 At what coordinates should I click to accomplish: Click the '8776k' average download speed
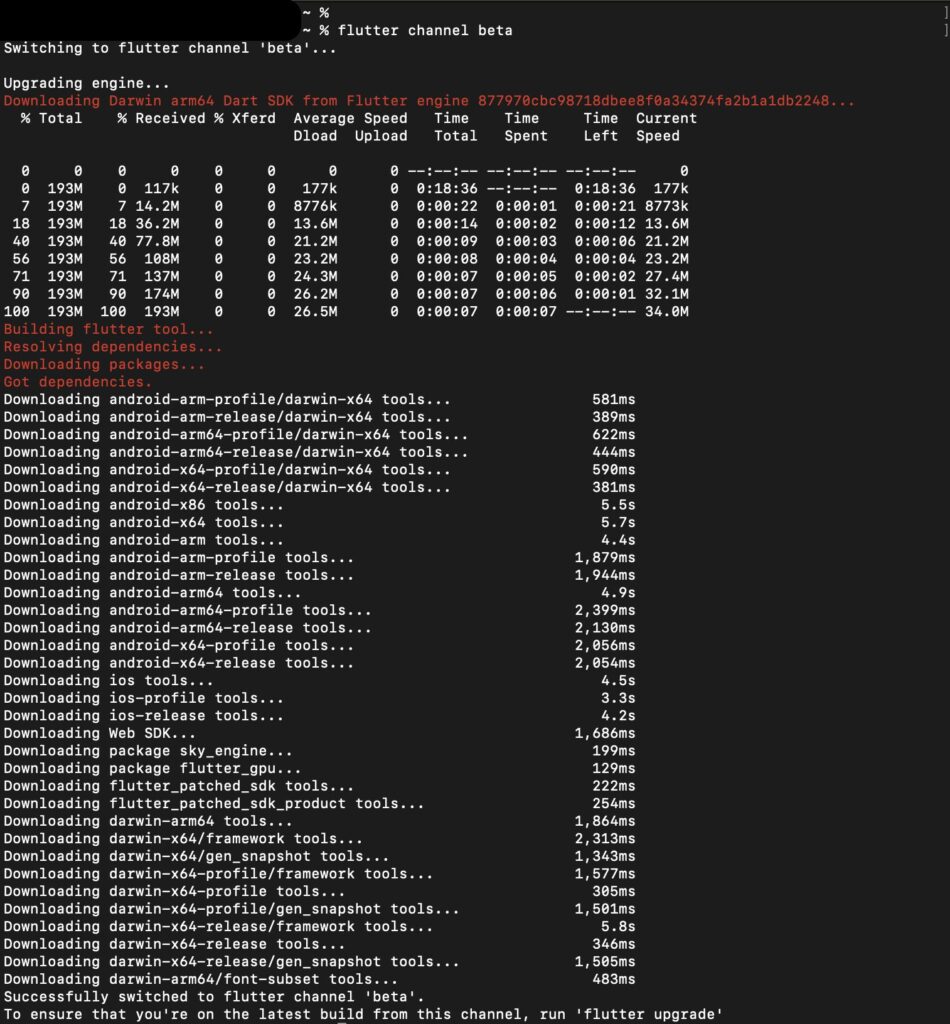tap(315, 206)
